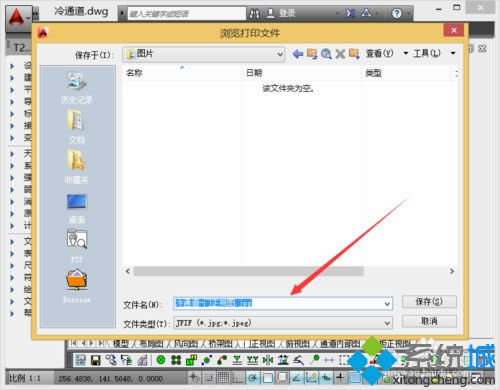Click the 登录 sign in link
The height and width of the screenshot is (390, 500).
click(x=287, y=13)
